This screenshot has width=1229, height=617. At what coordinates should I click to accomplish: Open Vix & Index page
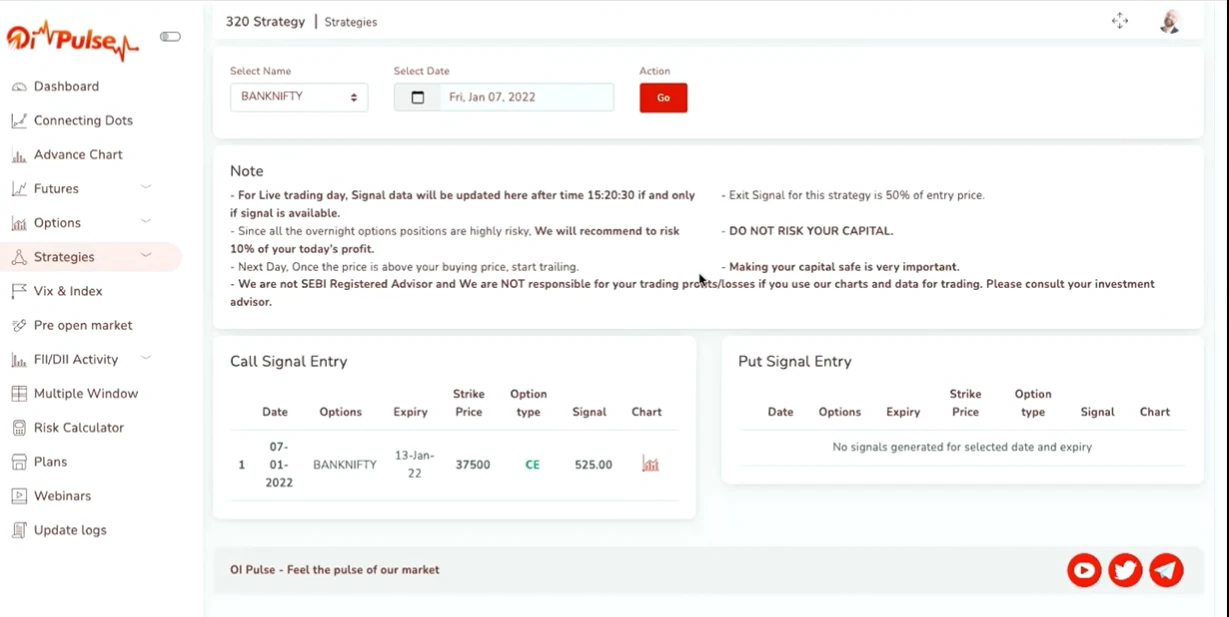point(68,291)
